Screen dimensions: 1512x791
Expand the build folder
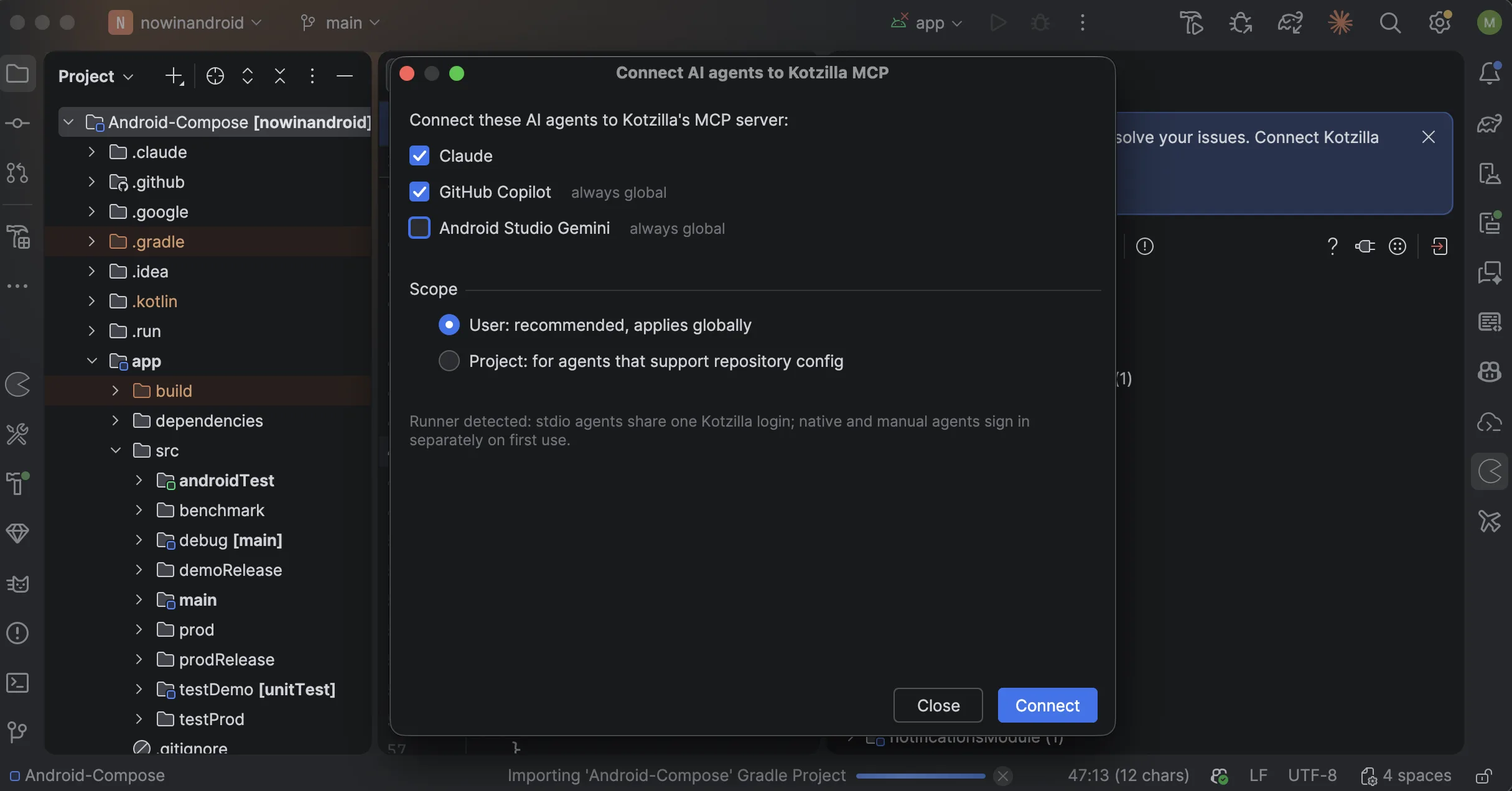pyautogui.click(x=115, y=391)
